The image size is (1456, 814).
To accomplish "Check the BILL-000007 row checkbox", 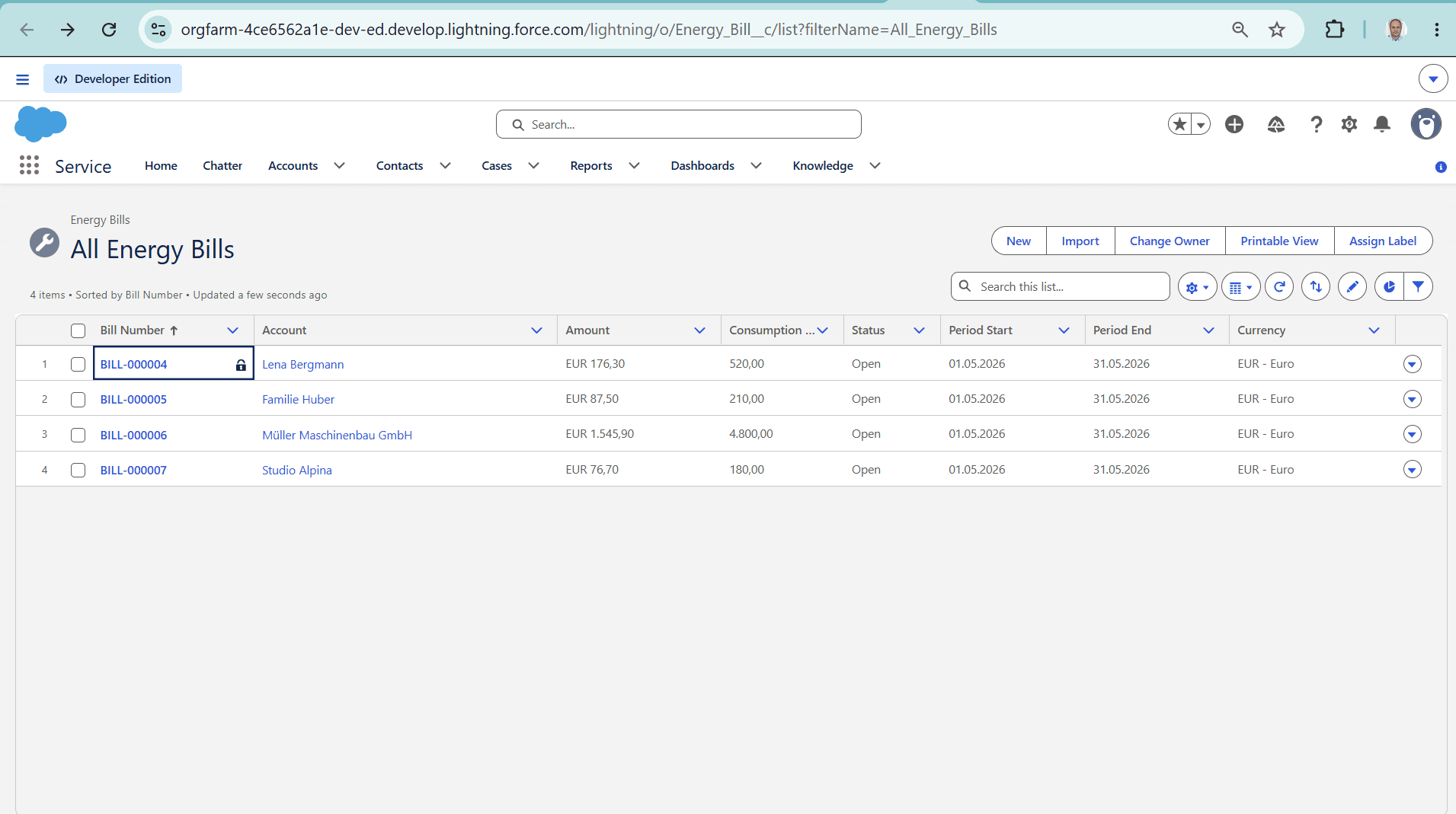I will (78, 470).
